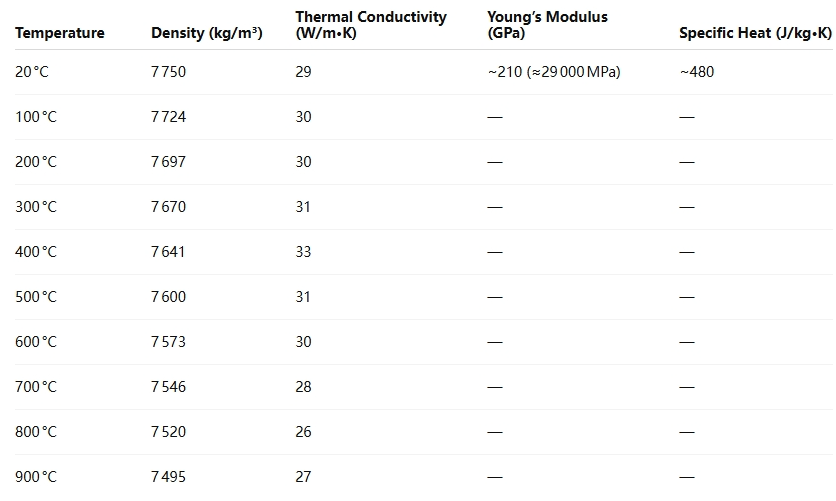This screenshot has width=836, height=501.
Task: Click the Density (kg/m³) column header
Action: pos(207,33)
